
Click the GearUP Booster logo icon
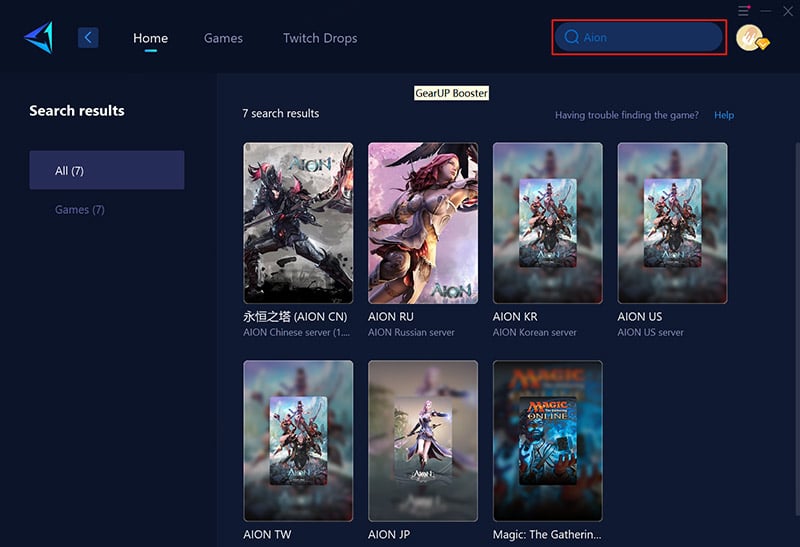click(x=39, y=37)
